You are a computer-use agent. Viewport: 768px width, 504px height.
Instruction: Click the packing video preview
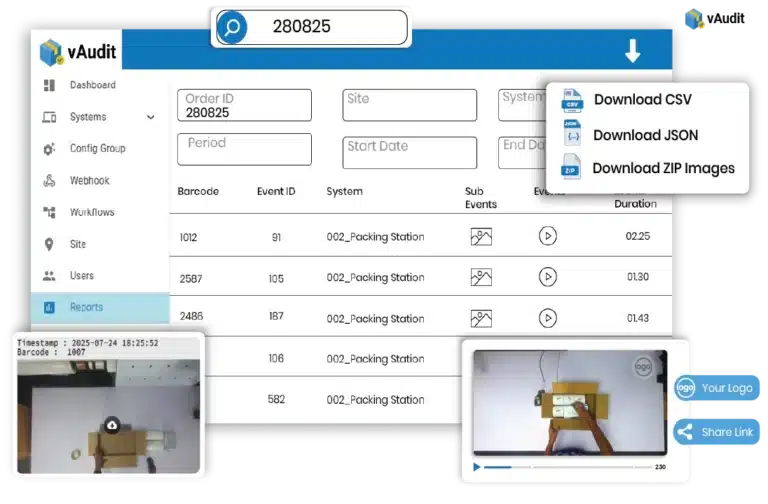pyautogui.click(x=570, y=403)
